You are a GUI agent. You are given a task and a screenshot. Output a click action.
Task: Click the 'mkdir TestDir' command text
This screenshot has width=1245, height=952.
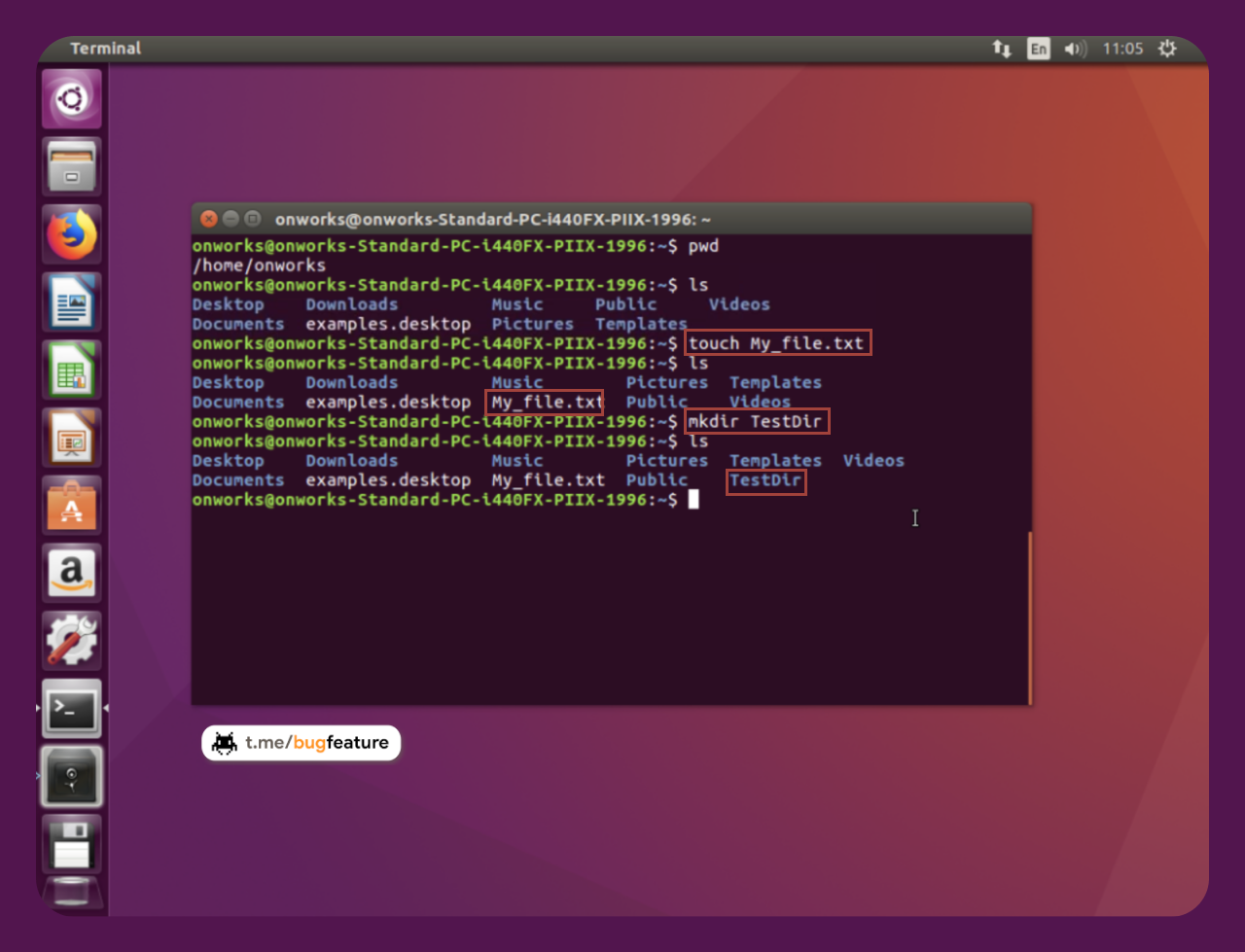point(755,421)
